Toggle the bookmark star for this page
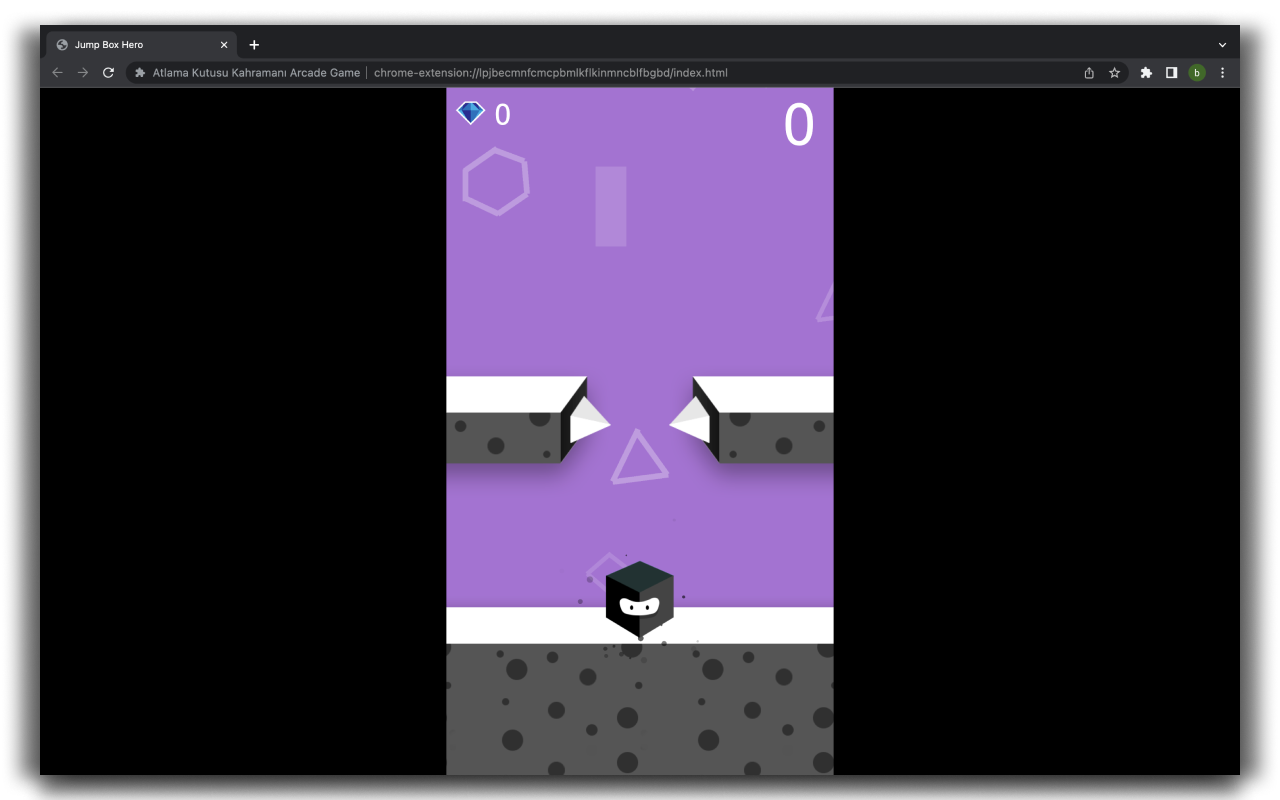 (x=1115, y=72)
